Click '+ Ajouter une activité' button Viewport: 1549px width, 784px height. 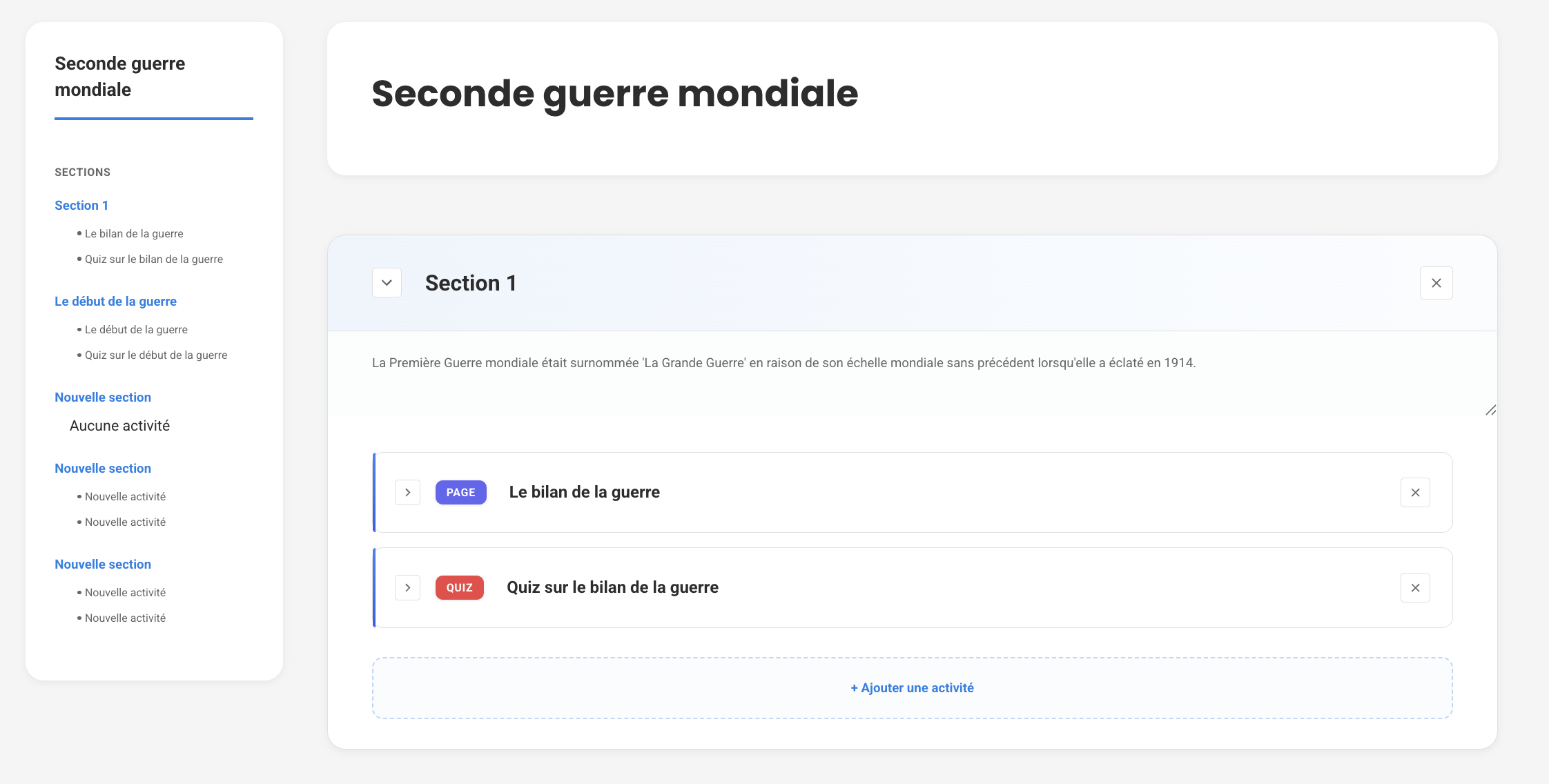[x=912, y=688]
